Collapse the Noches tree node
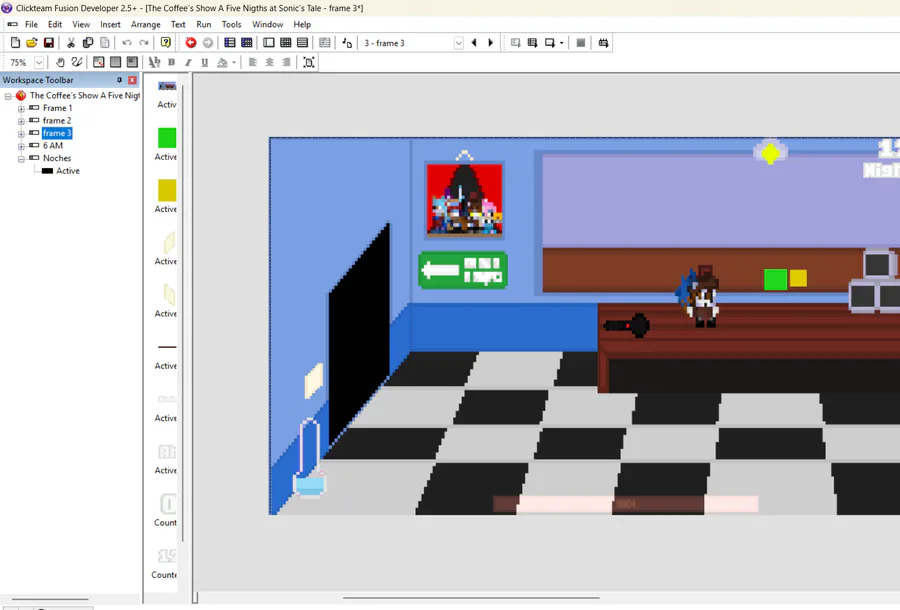 coord(21,159)
